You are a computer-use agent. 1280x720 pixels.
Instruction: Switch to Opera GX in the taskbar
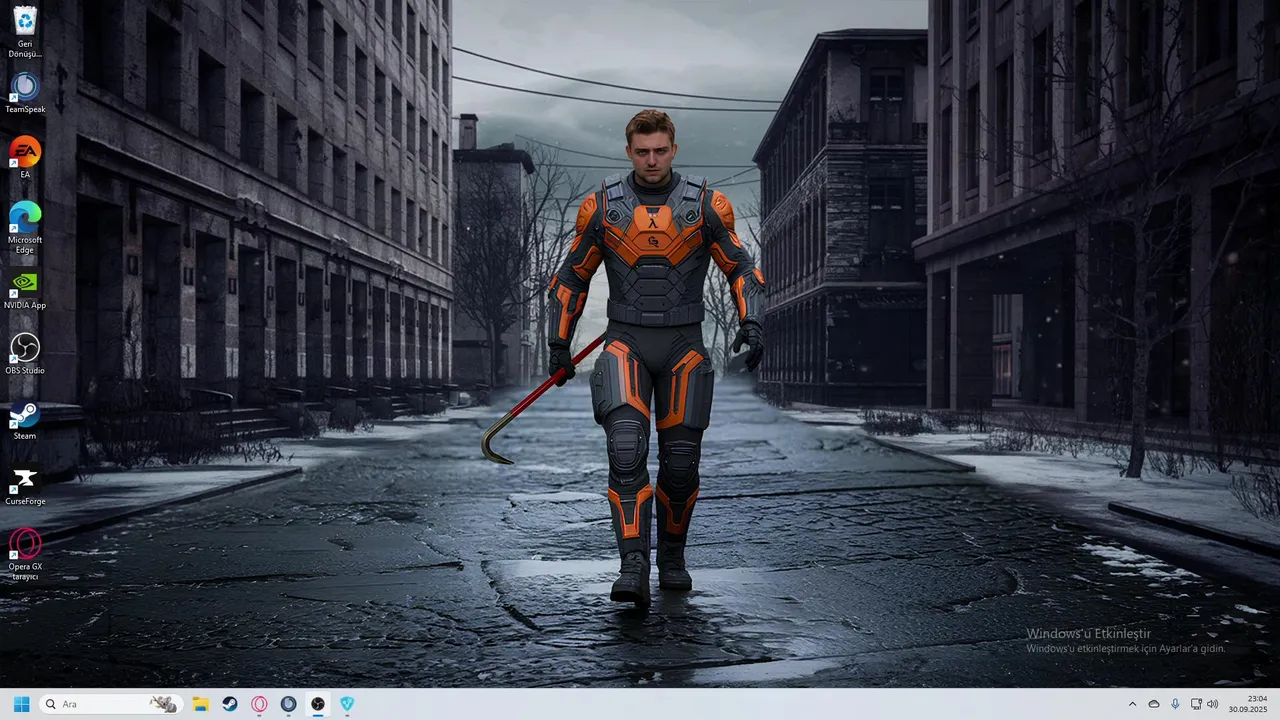[259, 704]
